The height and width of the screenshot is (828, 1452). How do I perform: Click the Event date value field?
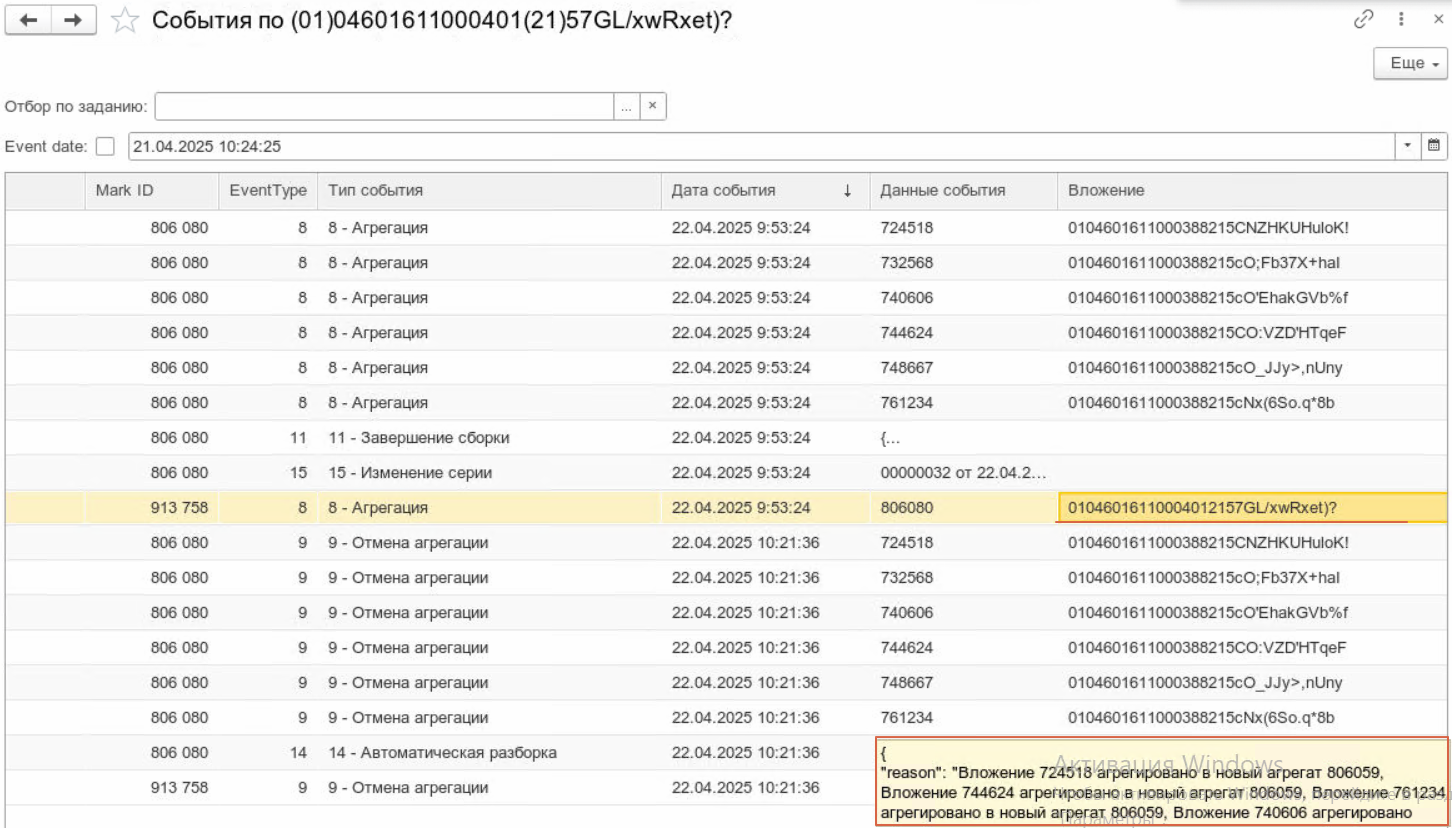[x=760, y=146]
